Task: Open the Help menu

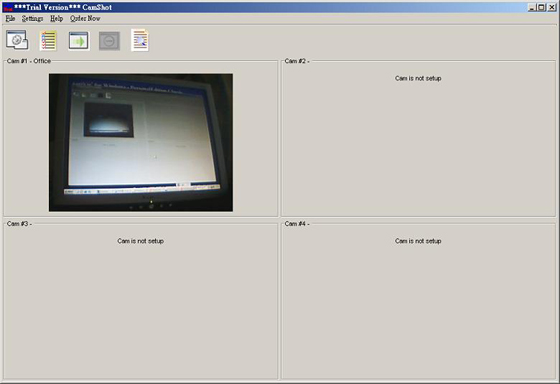Action: 56,19
